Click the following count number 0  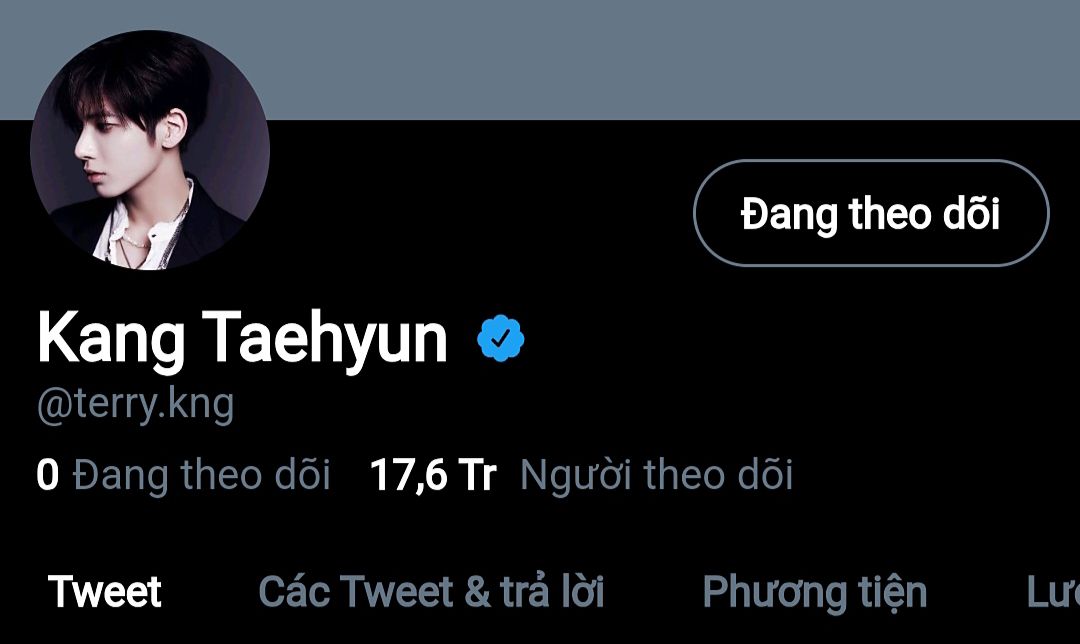pyautogui.click(x=48, y=475)
